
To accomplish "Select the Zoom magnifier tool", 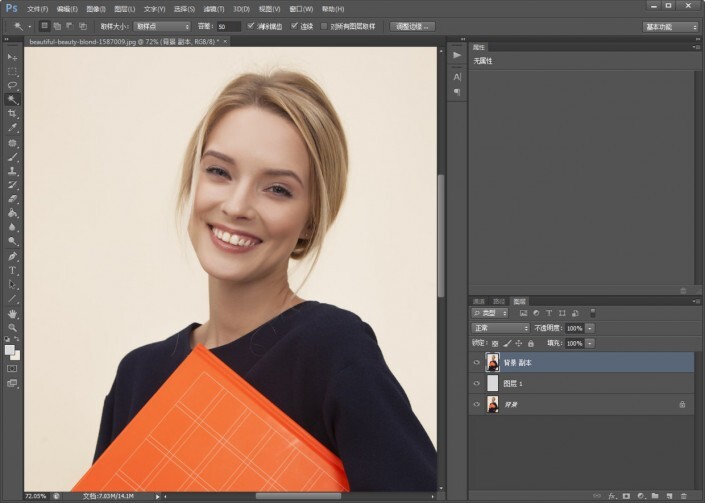I will [x=13, y=327].
